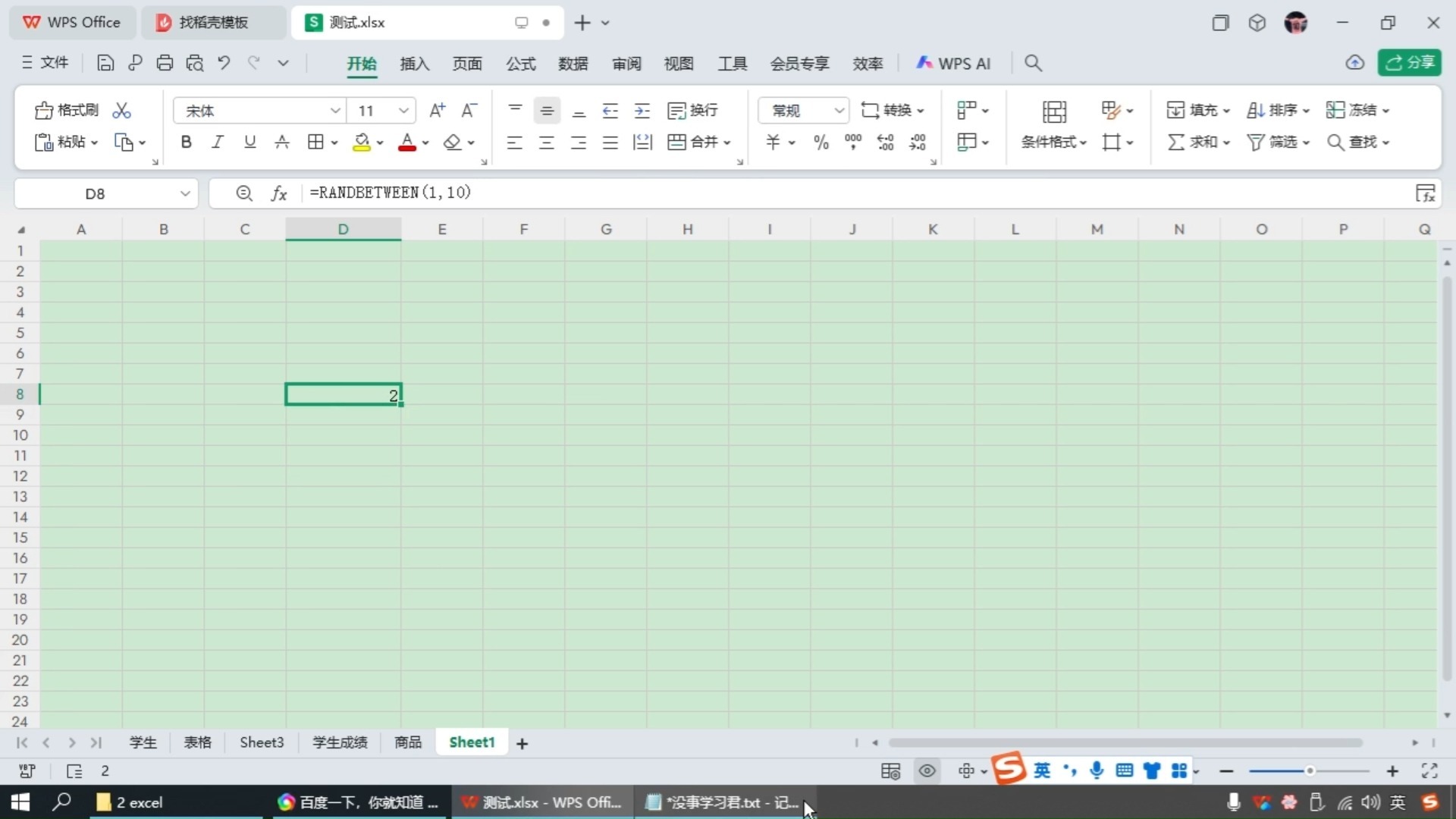Toggle wrap text (换行)

coord(692,111)
